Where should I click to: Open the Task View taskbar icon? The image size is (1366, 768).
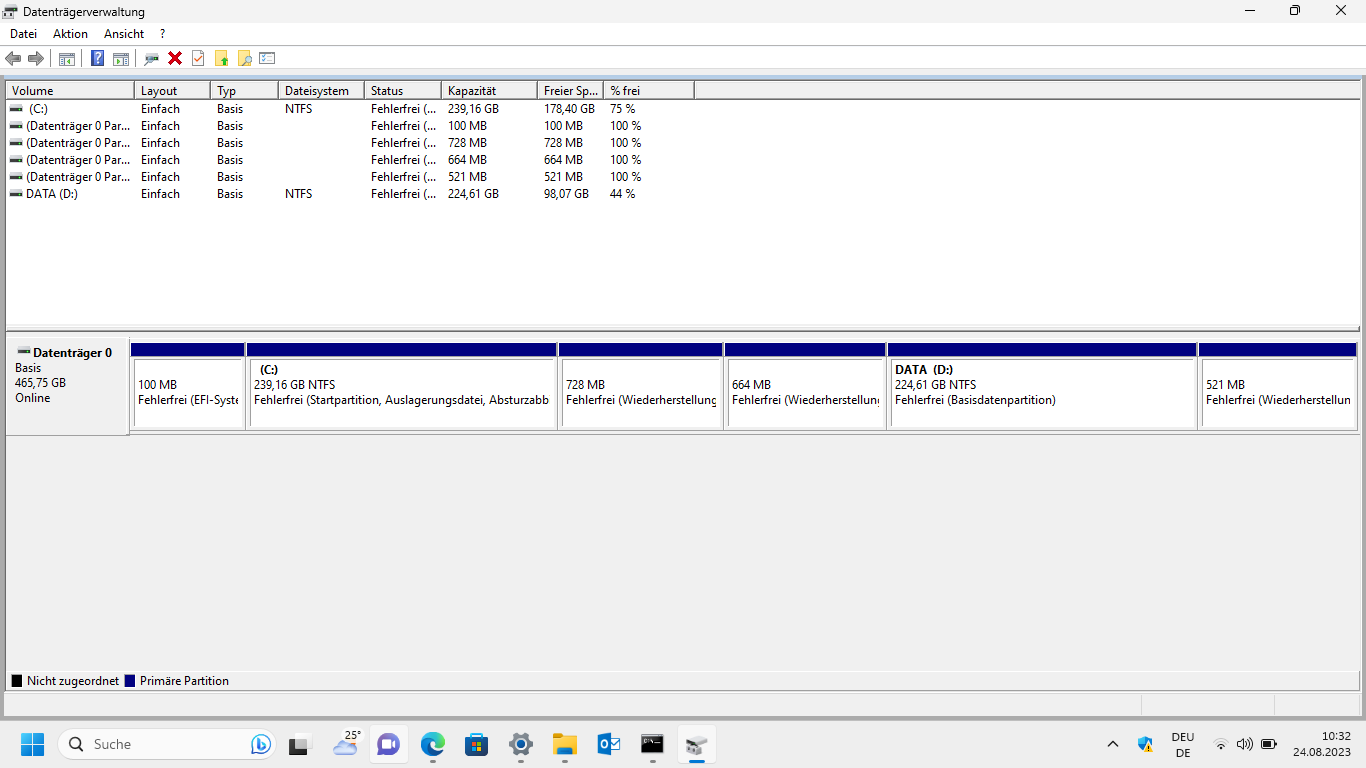tap(298, 744)
